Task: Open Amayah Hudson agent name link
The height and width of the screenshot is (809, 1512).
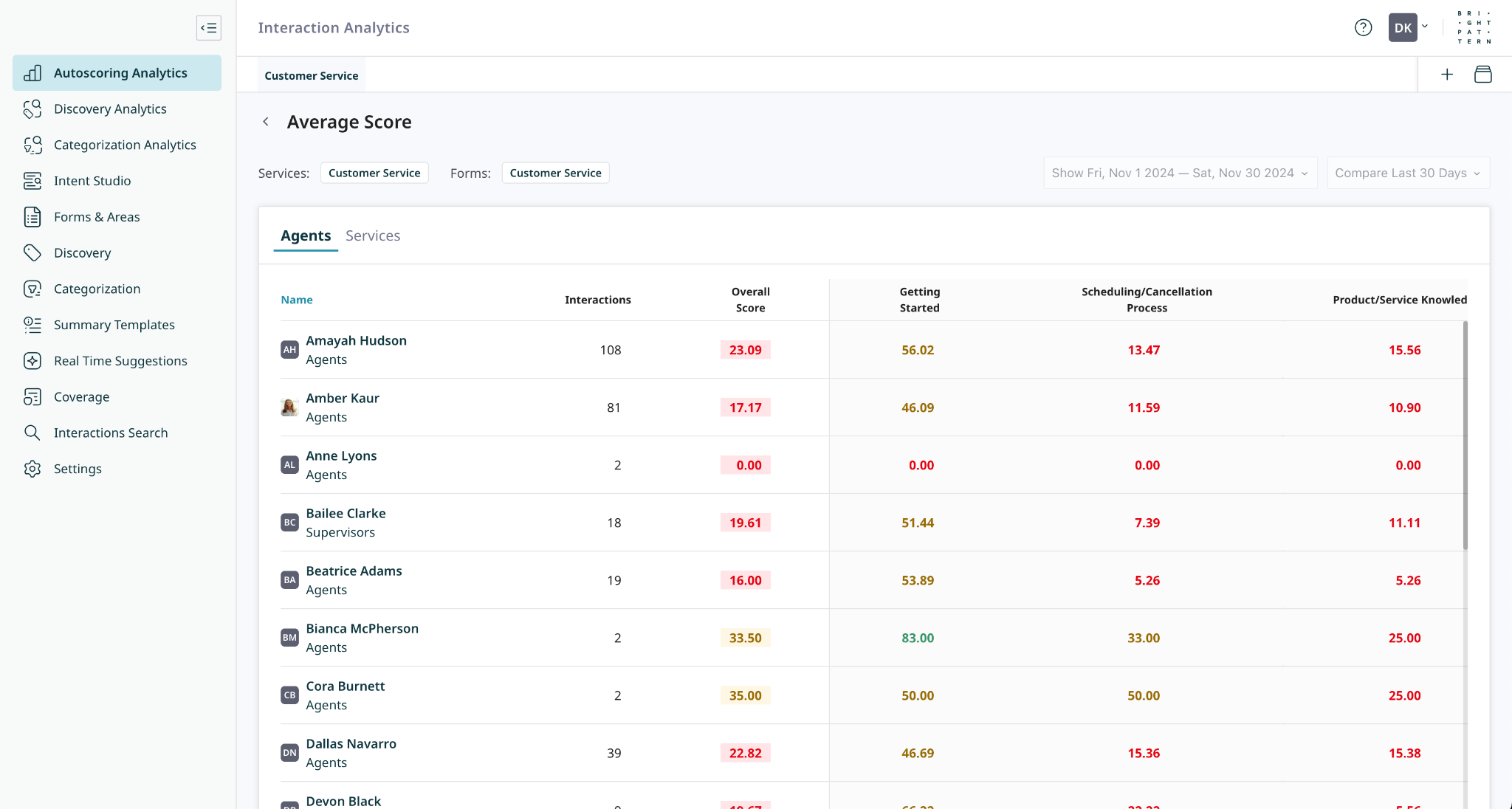Action: pyautogui.click(x=356, y=340)
